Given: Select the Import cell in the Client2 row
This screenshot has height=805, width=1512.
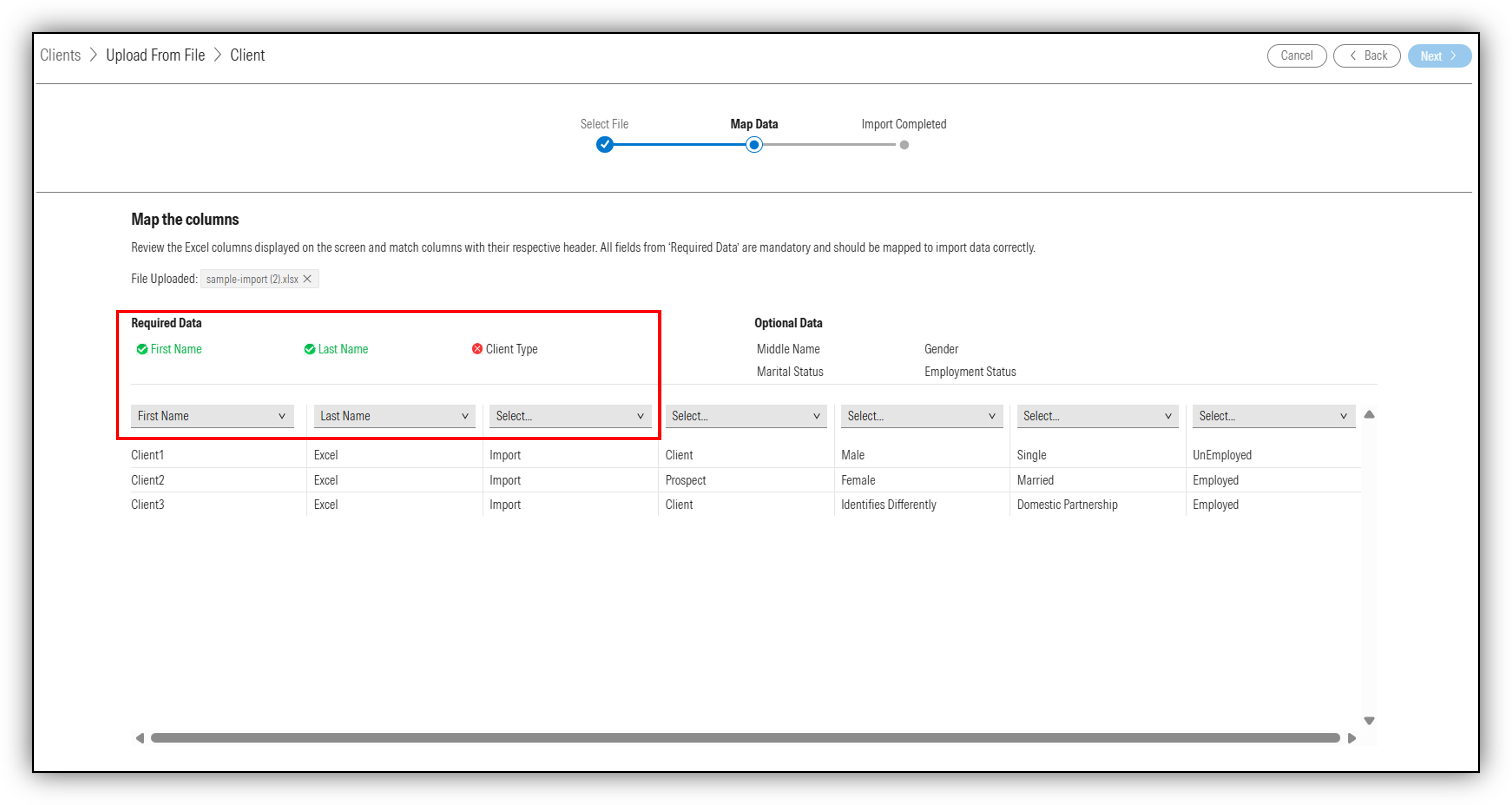Looking at the screenshot, I should [x=505, y=480].
